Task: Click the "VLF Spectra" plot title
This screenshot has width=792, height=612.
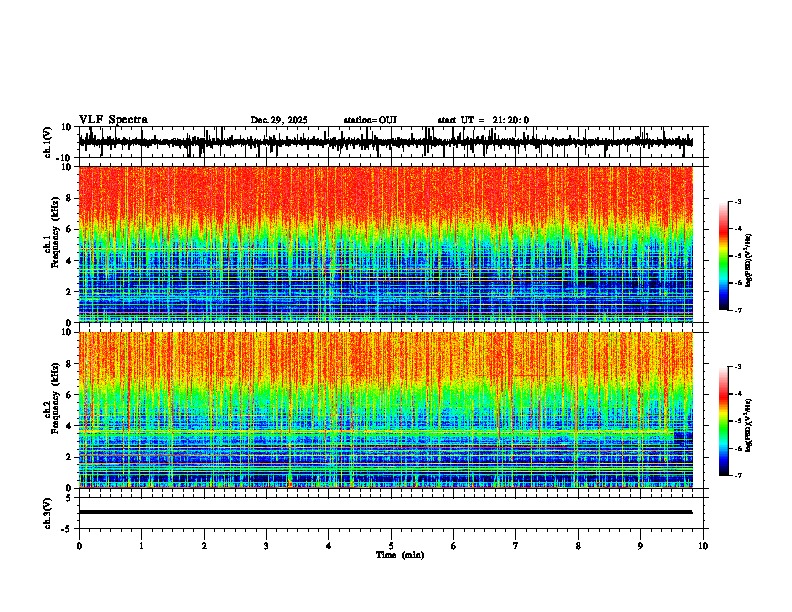Action: tap(113, 120)
